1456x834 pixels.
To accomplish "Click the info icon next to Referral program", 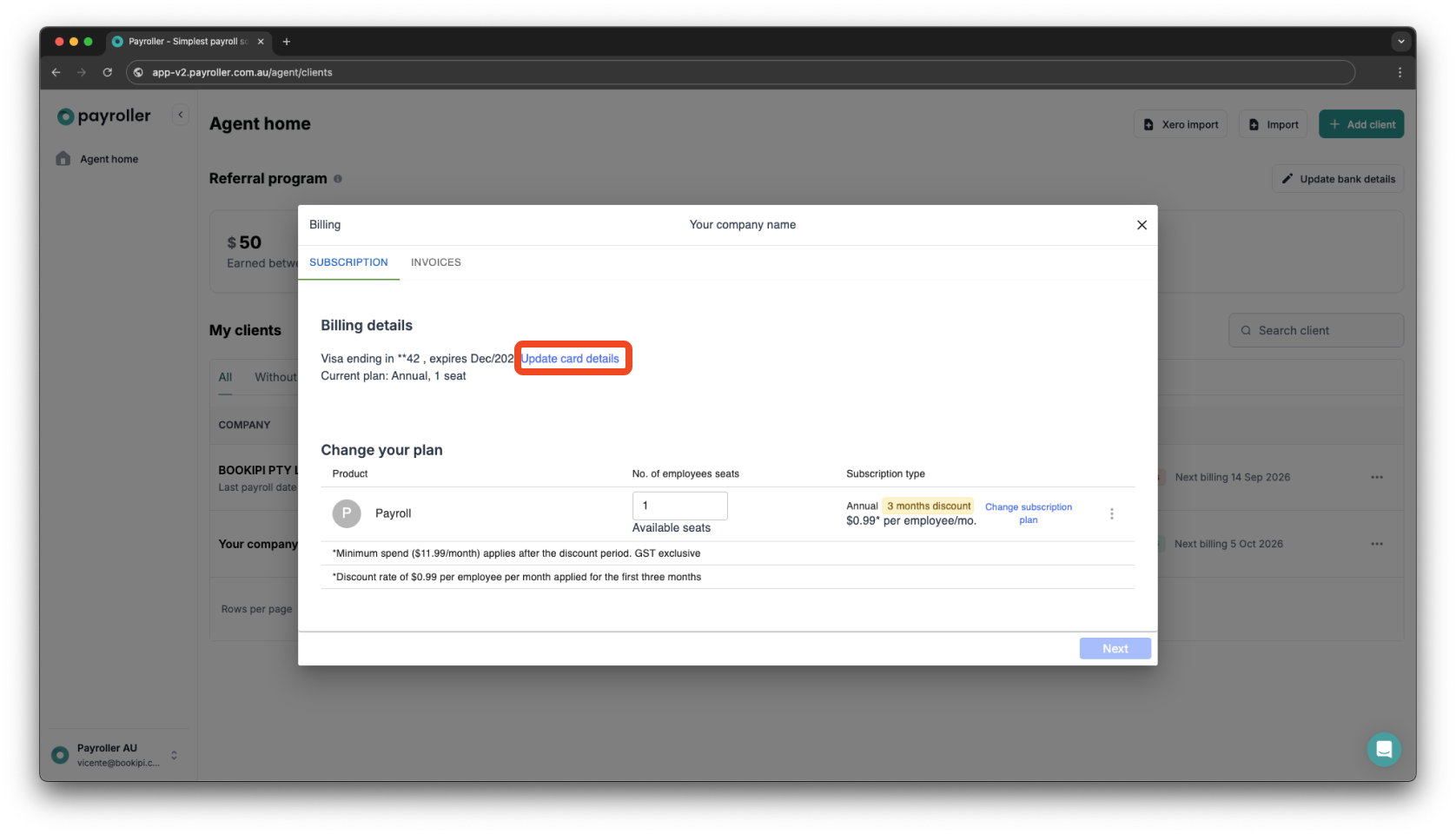I will coord(338,178).
